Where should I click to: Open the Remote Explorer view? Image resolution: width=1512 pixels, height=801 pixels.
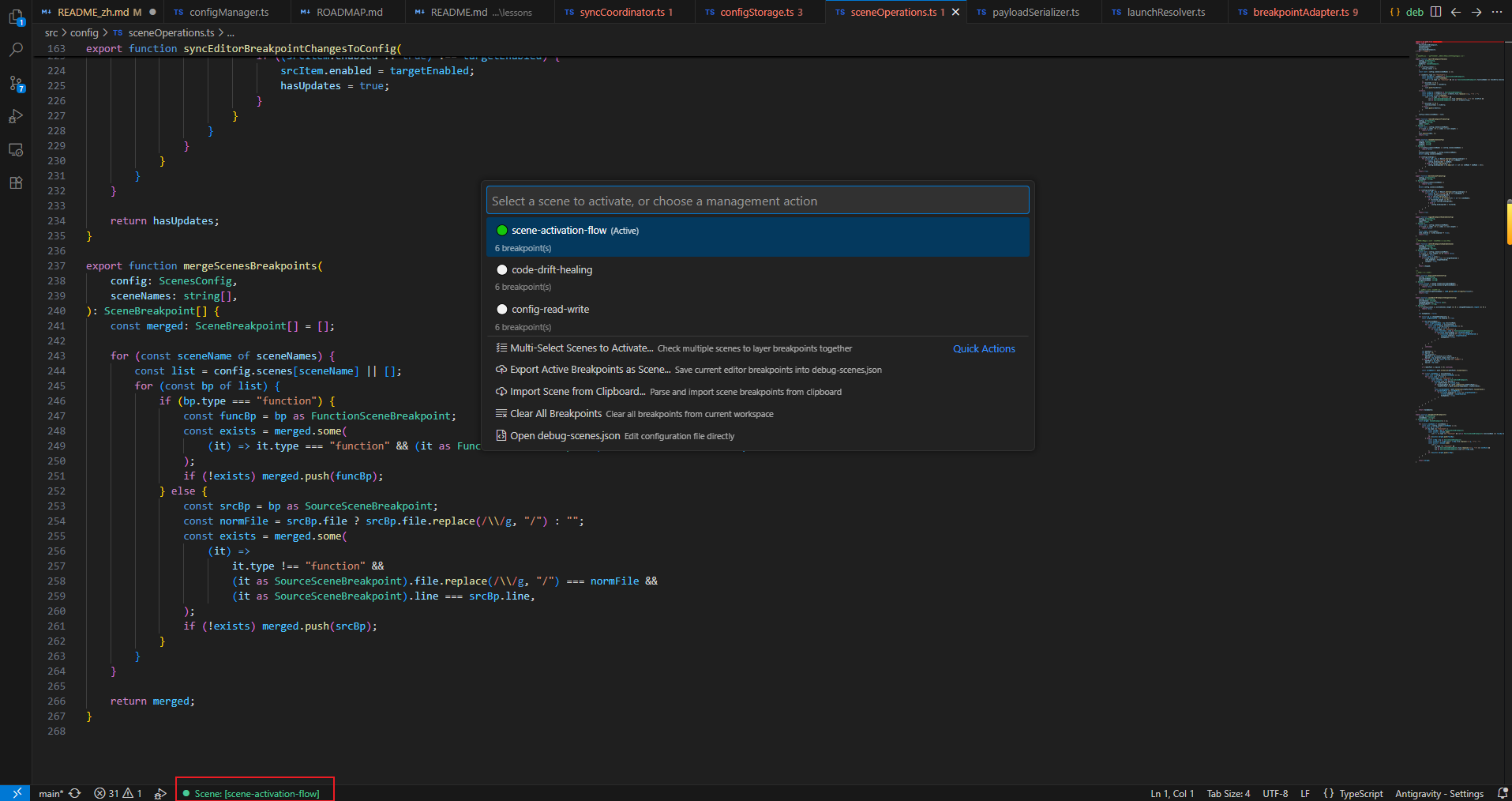(16, 149)
